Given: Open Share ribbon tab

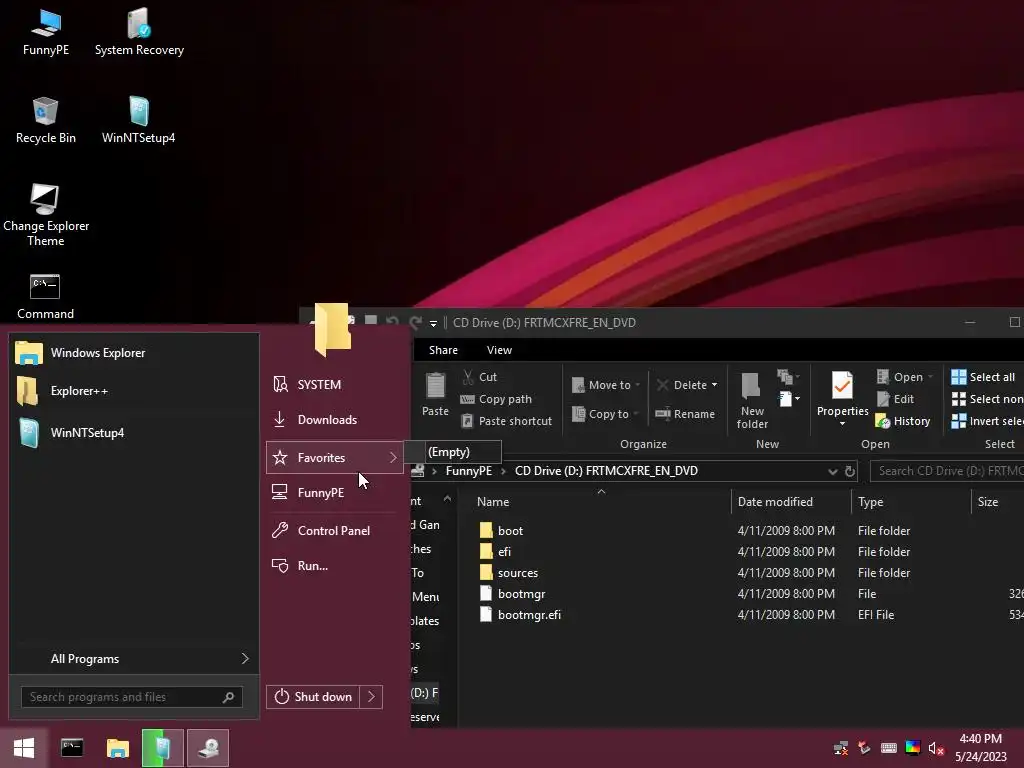Looking at the screenshot, I should 443,350.
